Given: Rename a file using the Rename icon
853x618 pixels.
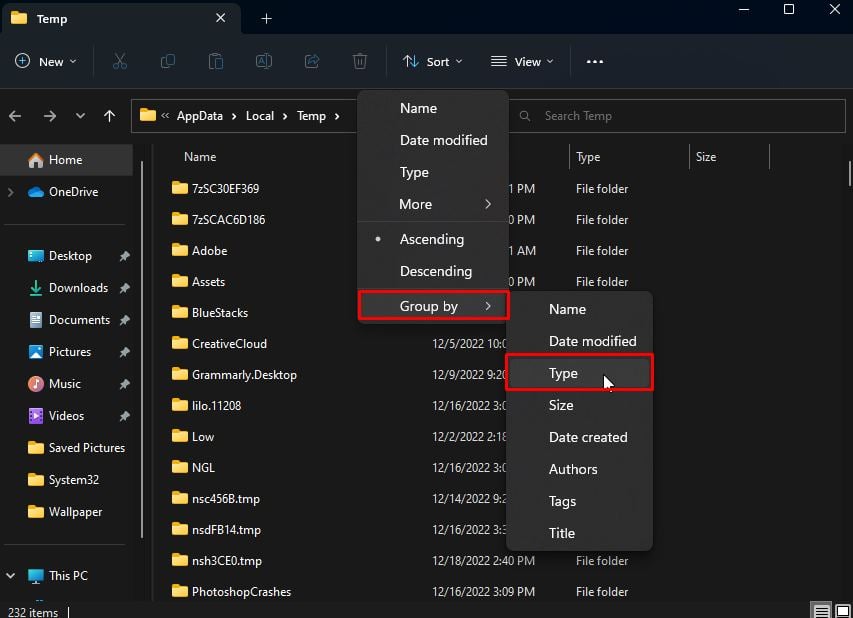Looking at the screenshot, I should coord(263,61).
